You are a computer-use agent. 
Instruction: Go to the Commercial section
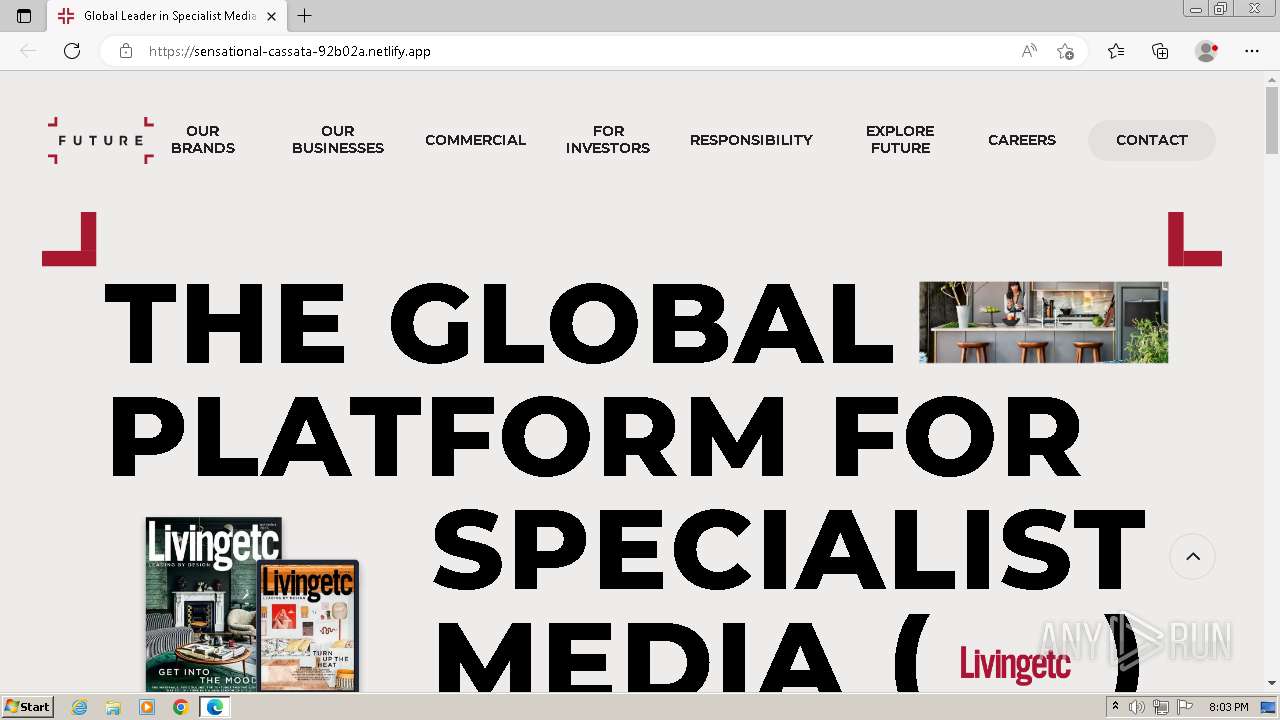(475, 140)
